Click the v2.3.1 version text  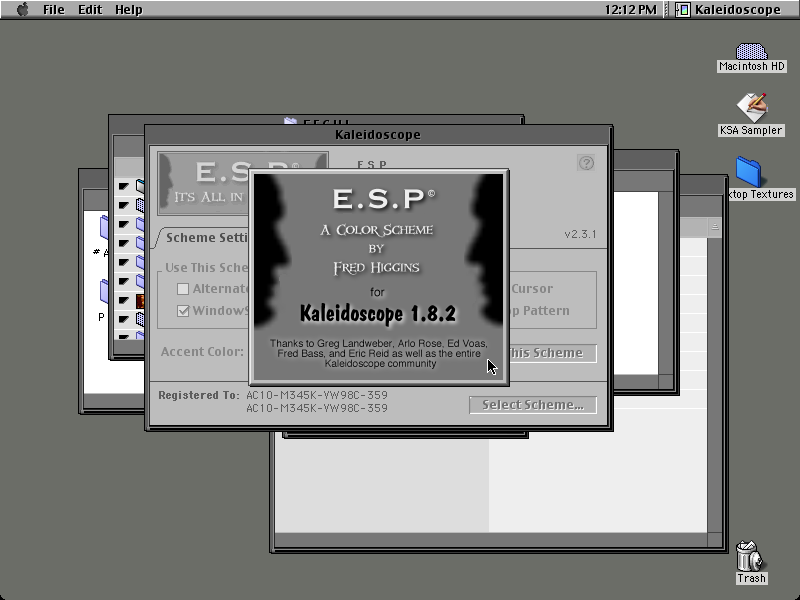[x=581, y=234]
